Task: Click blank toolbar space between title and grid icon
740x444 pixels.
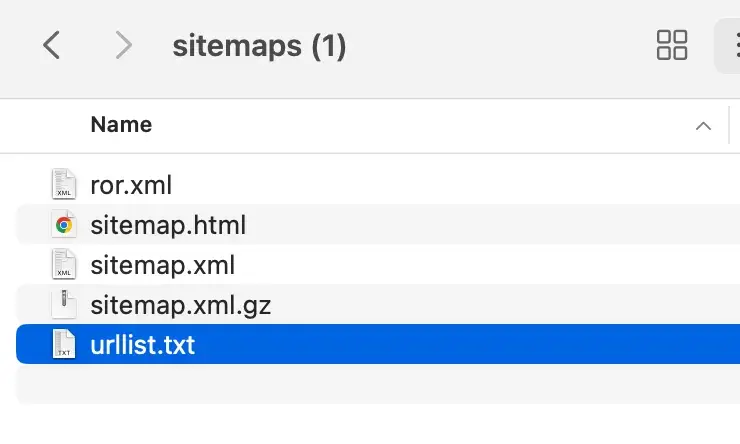Action: pyautogui.click(x=500, y=46)
